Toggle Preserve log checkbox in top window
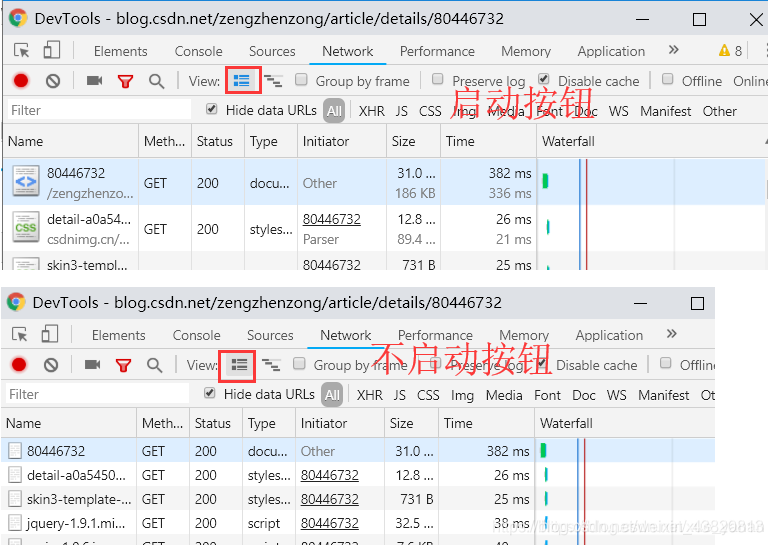The height and width of the screenshot is (545, 773). coord(437,79)
